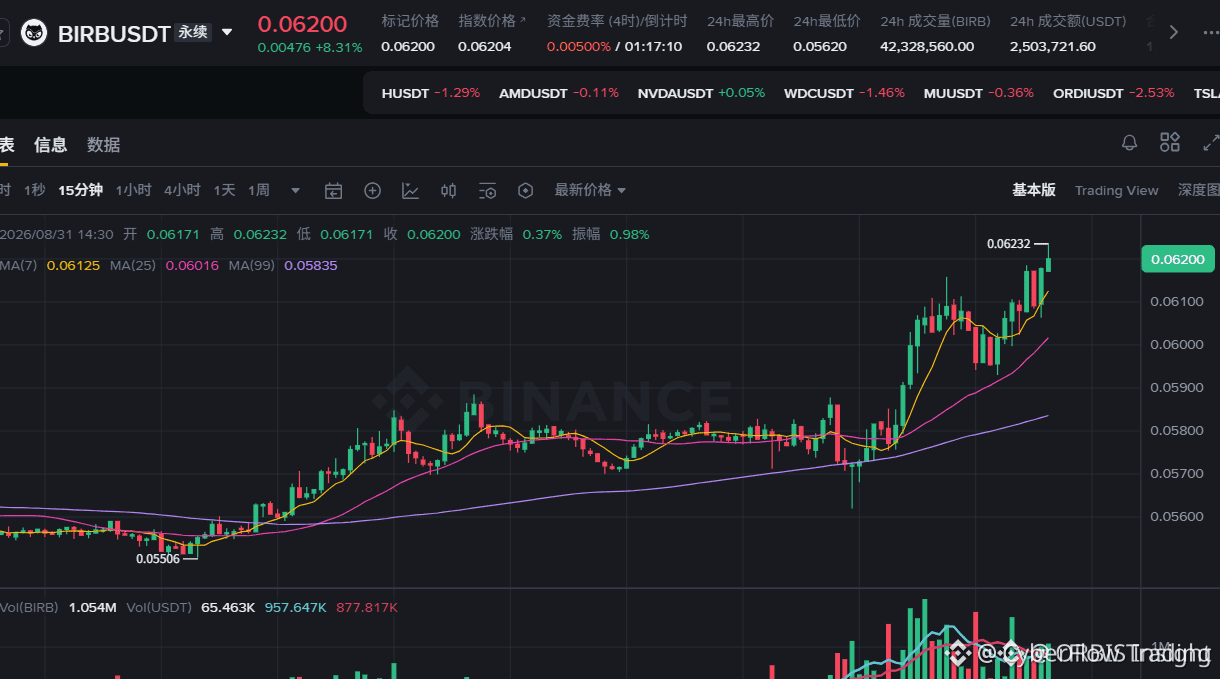This screenshot has width=1220, height=679.
Task: Select the 1周 interval
Action: (259, 190)
